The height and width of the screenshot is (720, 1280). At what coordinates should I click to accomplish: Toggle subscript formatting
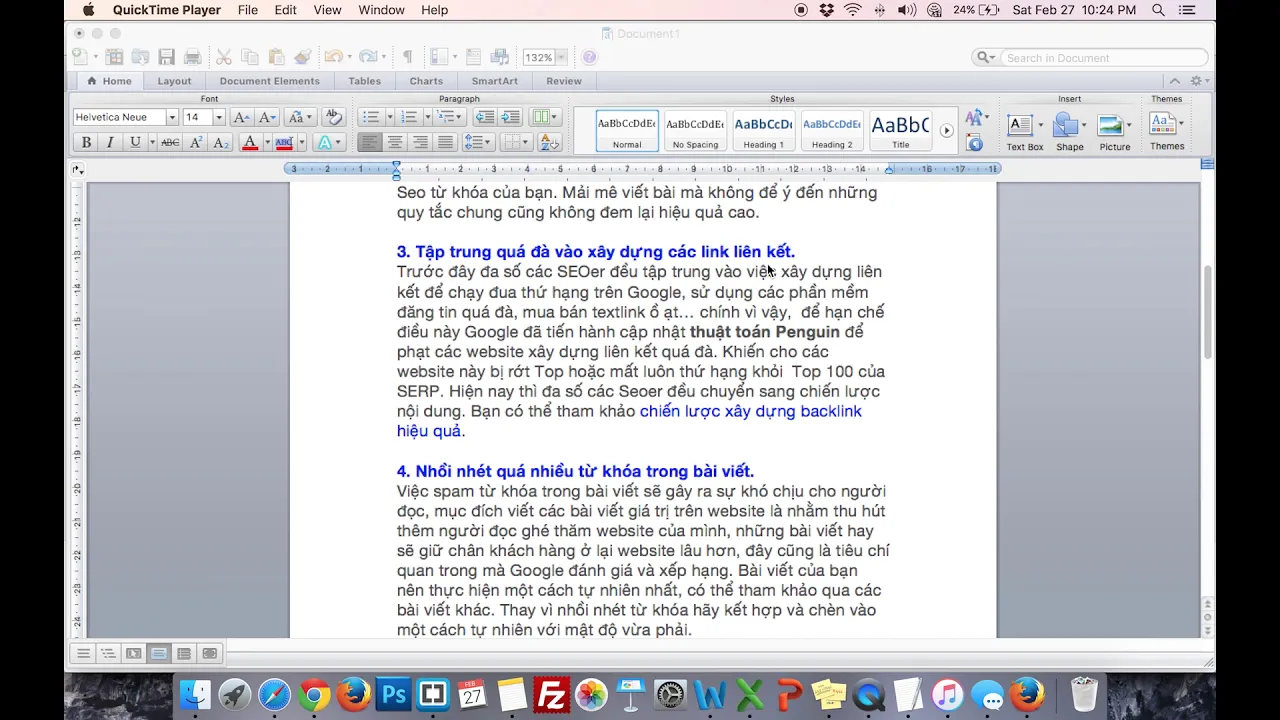221,143
